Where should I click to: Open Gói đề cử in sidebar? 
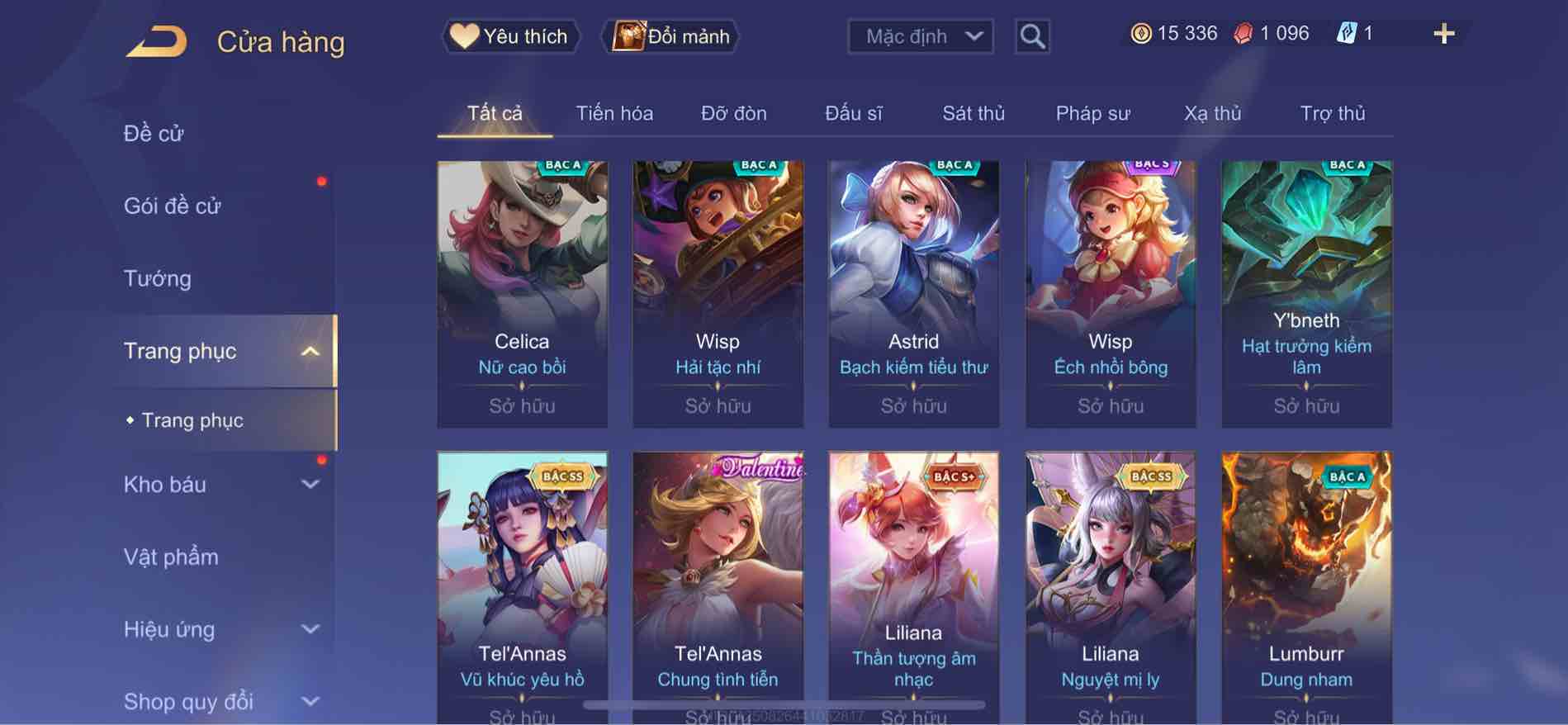[173, 206]
